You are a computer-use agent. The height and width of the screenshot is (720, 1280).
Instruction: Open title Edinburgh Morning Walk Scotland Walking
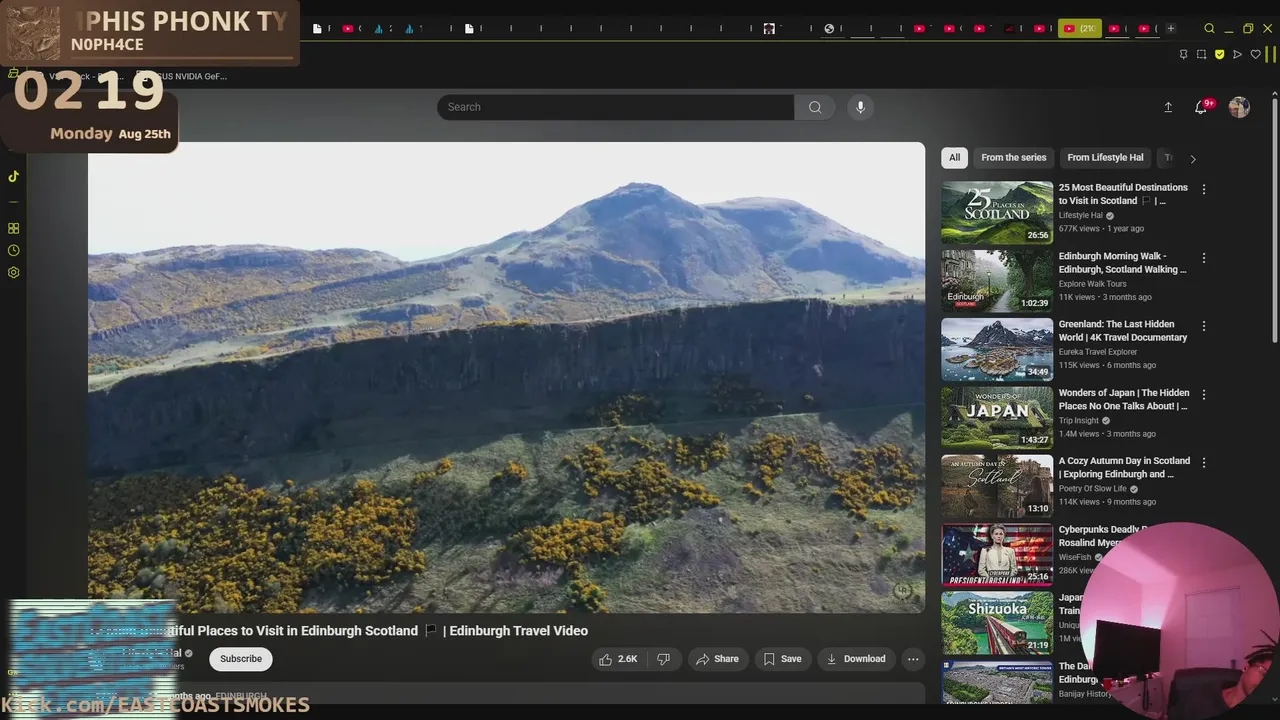1122,263
